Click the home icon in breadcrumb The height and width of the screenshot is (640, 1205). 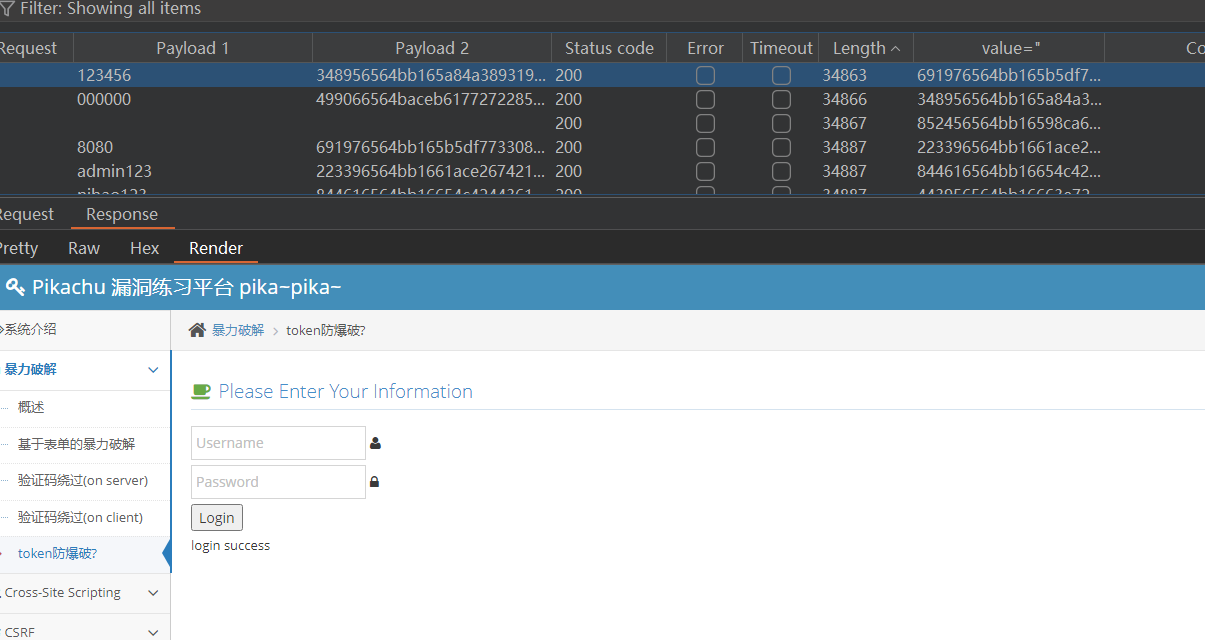197,330
